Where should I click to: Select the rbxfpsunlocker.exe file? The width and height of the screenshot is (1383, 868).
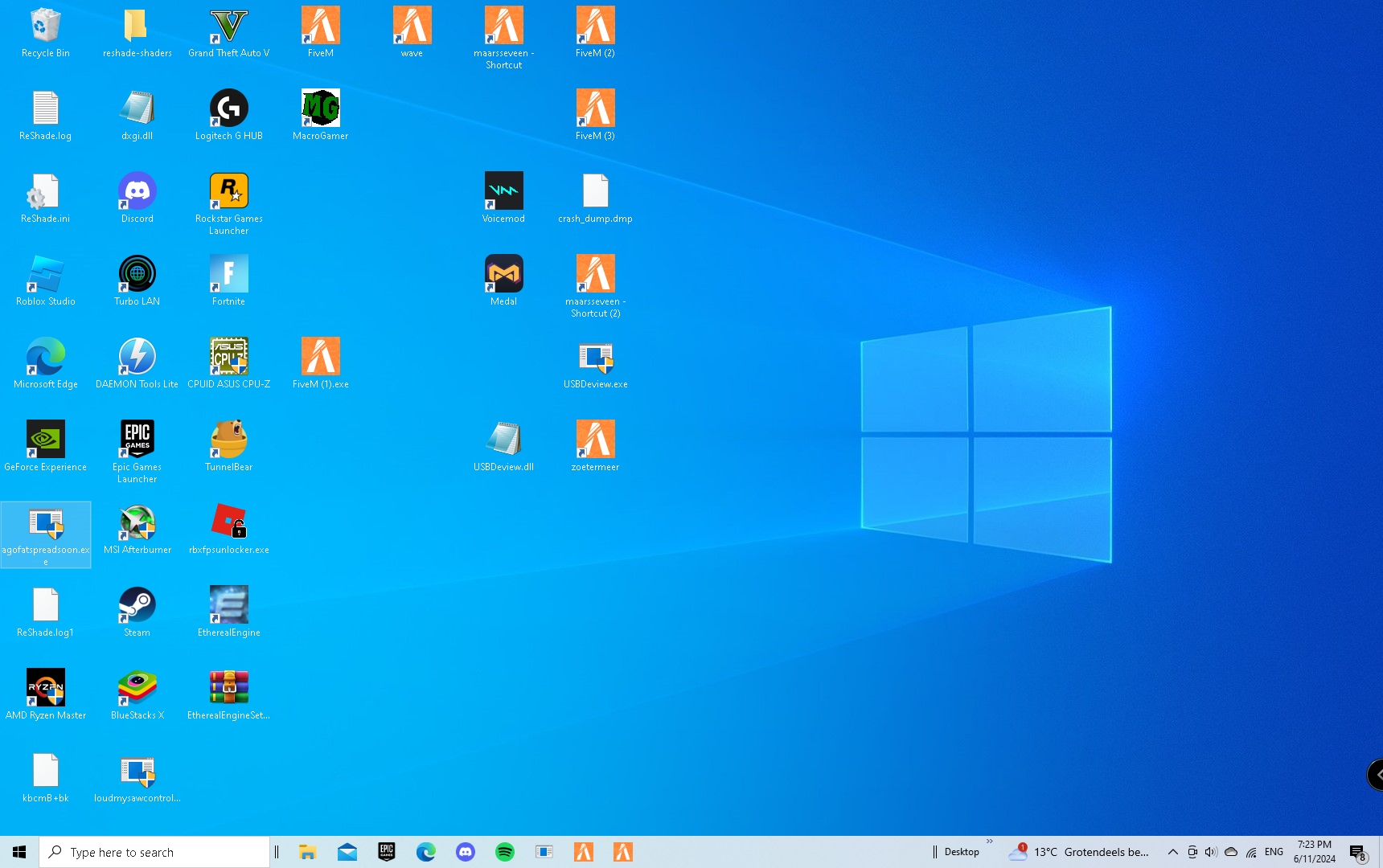tap(229, 529)
